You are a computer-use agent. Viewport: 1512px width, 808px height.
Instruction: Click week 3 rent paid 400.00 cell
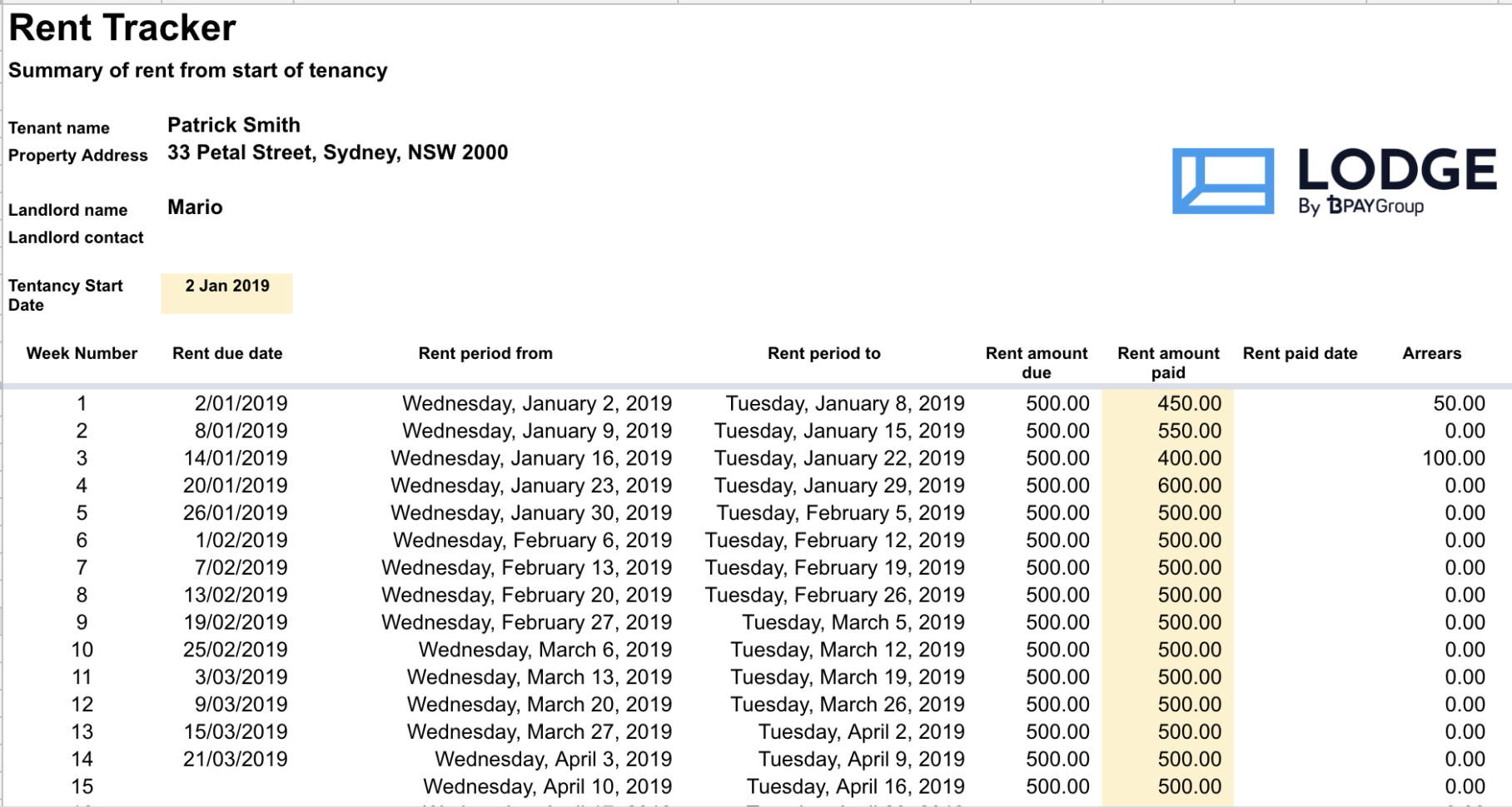1167,459
